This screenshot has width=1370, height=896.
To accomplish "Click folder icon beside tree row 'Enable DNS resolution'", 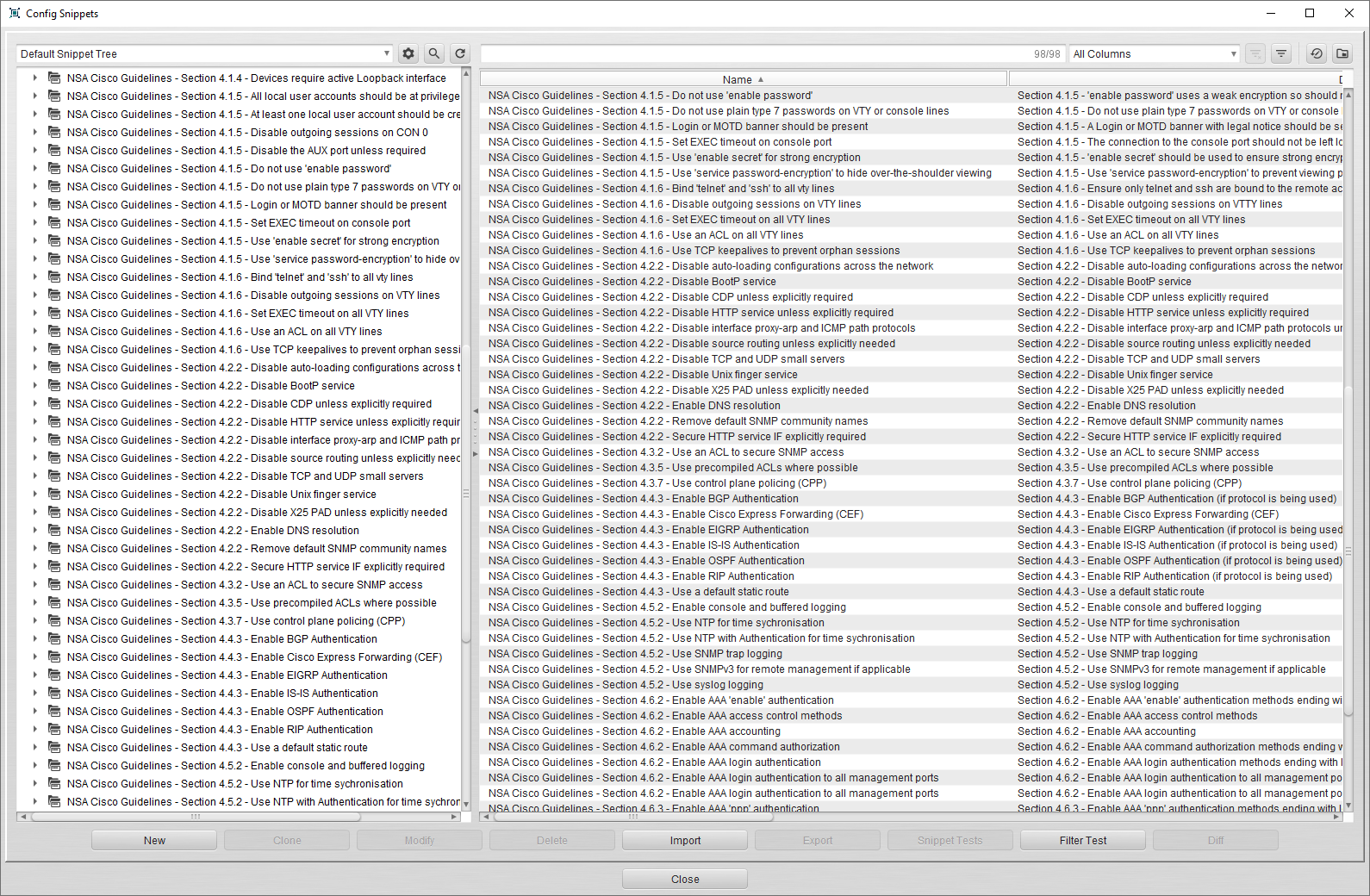I will pos(54,530).
